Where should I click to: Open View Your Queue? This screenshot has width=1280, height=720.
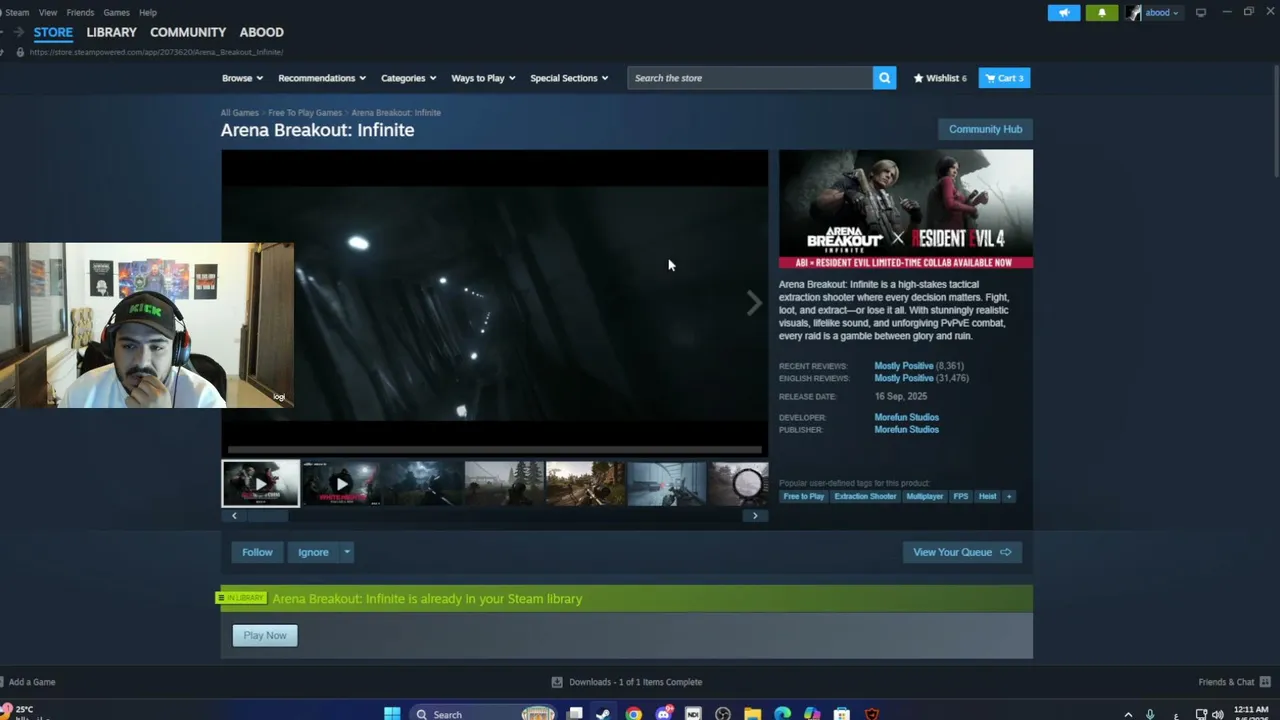[x=962, y=552]
